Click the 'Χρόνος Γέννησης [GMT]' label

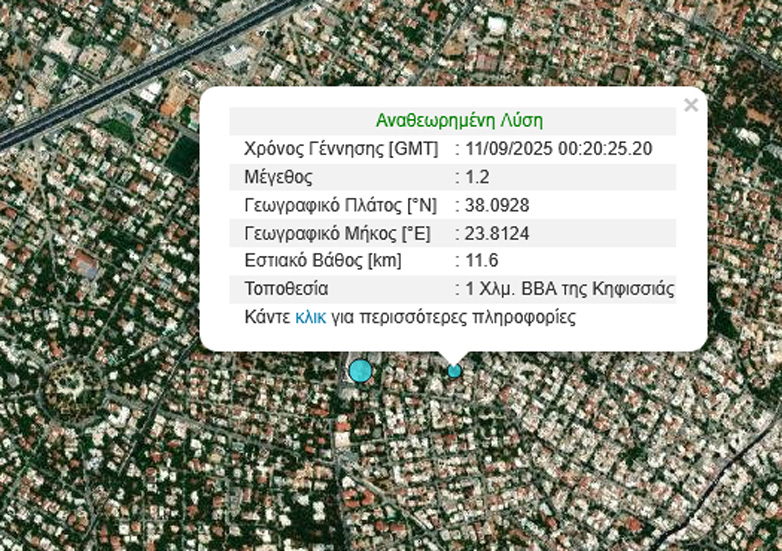pyautogui.click(x=341, y=149)
